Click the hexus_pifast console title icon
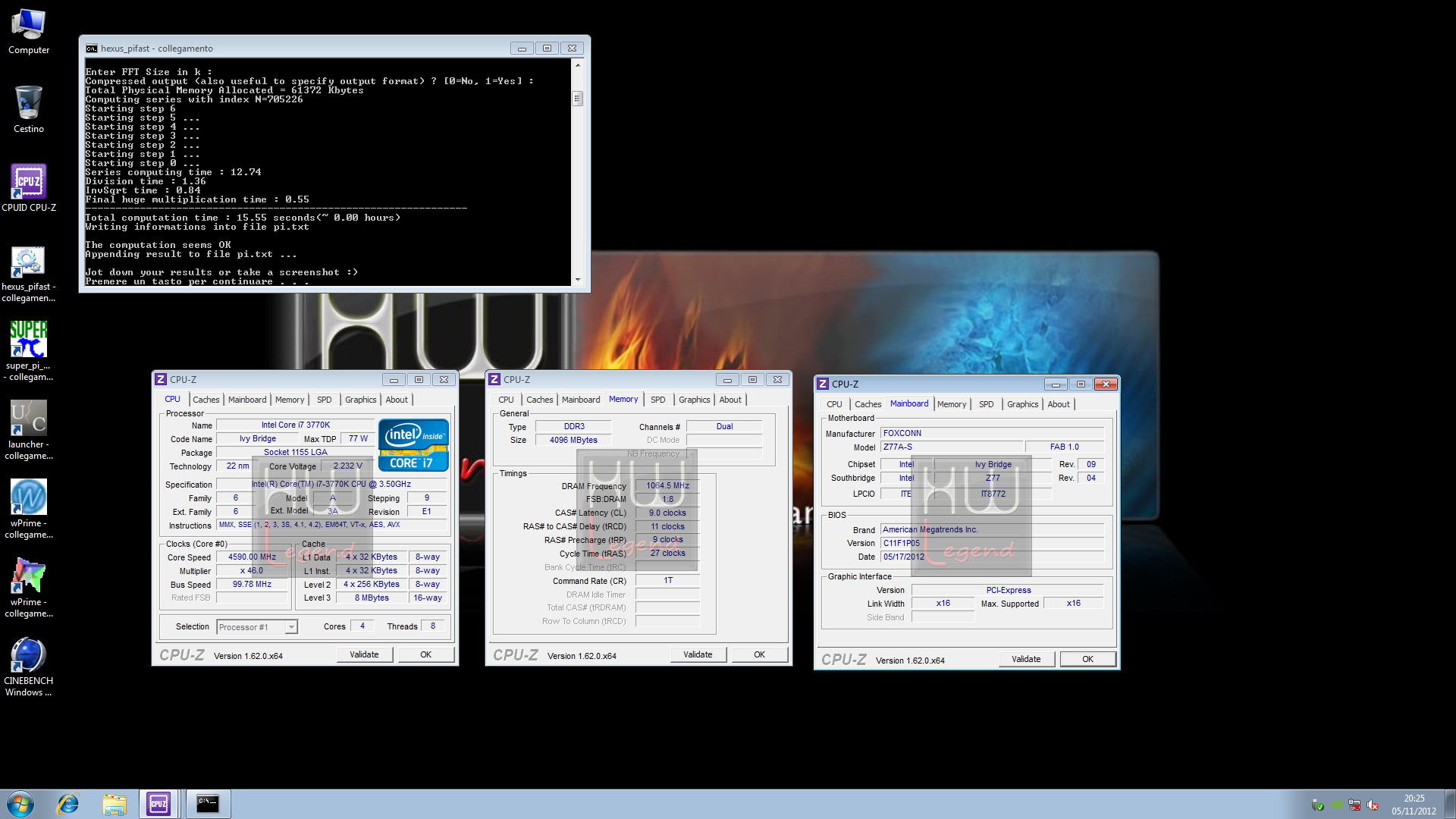Viewport: 1456px width, 819px height. click(92, 49)
